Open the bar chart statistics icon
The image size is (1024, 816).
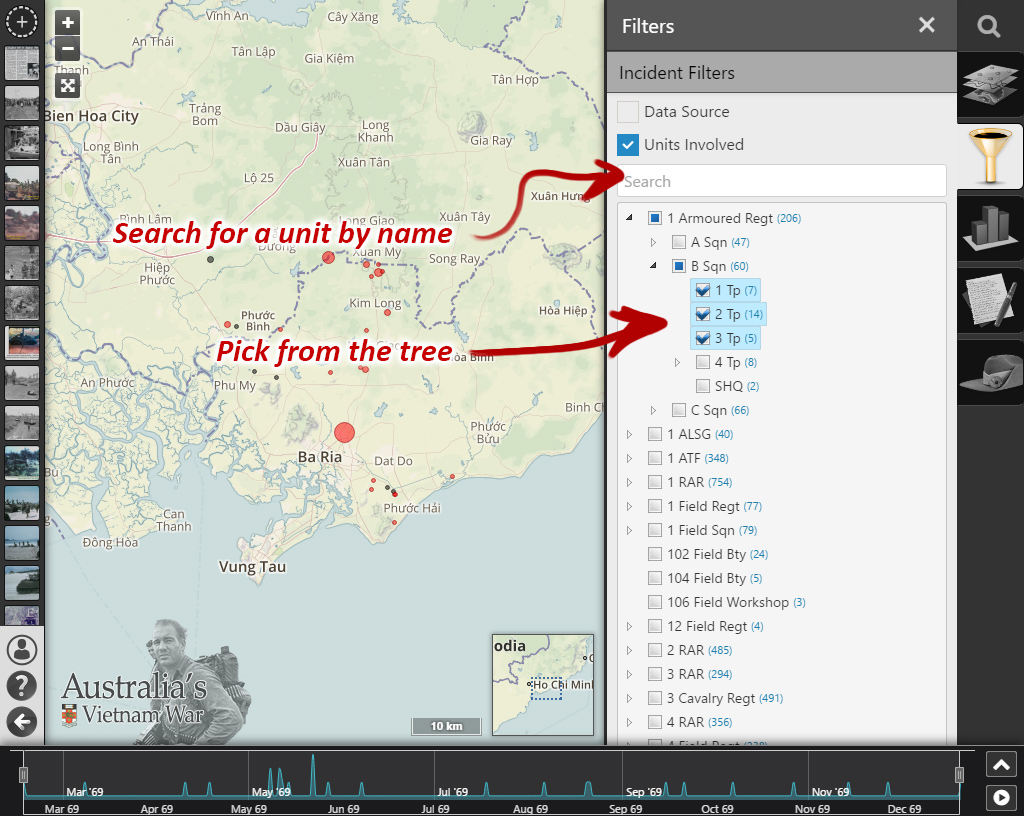[989, 229]
